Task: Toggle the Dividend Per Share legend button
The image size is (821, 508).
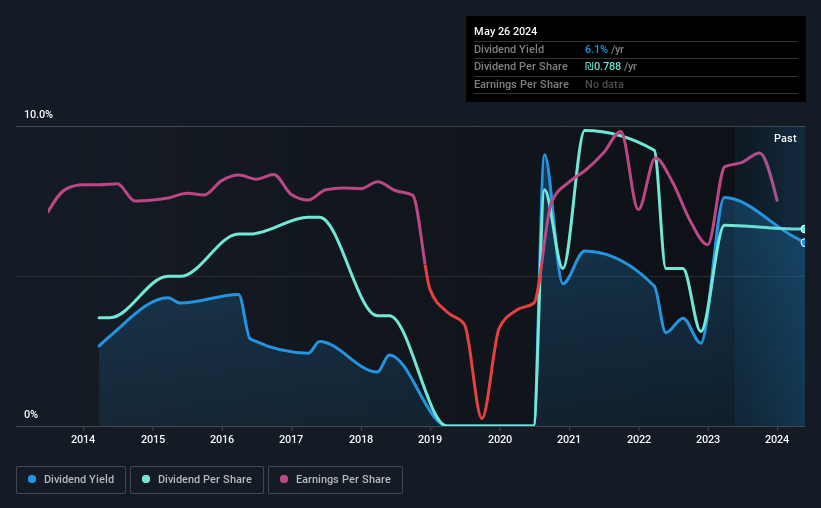Action: tap(197, 480)
